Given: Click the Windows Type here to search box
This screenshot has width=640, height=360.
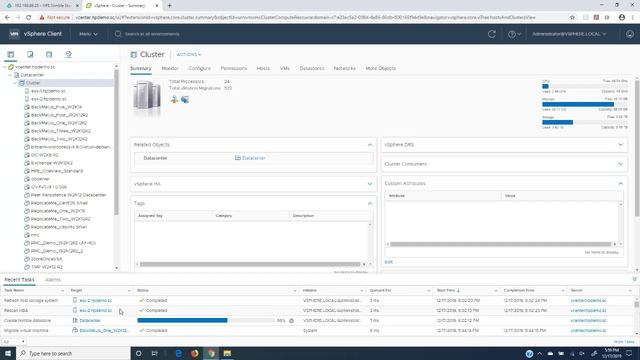Looking at the screenshot, I should coord(73,353).
